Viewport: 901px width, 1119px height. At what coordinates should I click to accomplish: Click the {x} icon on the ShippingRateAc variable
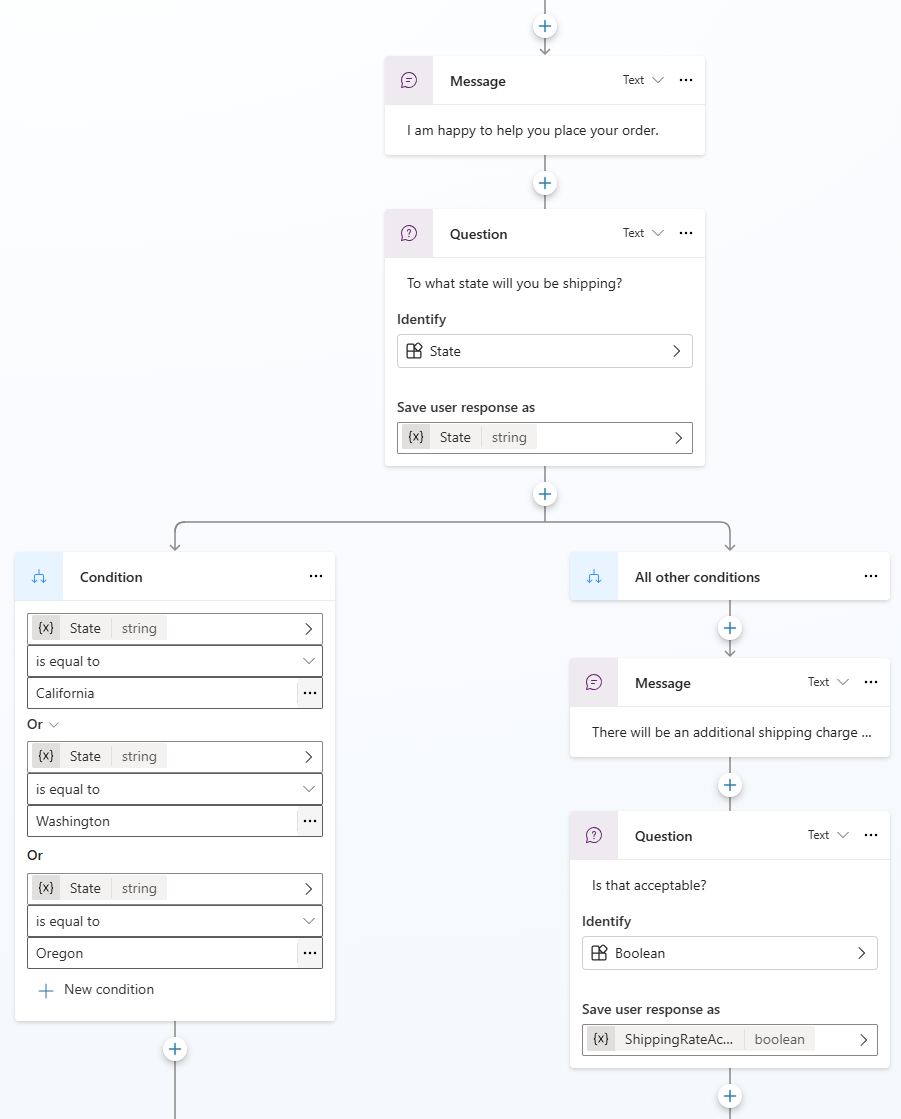601,1039
